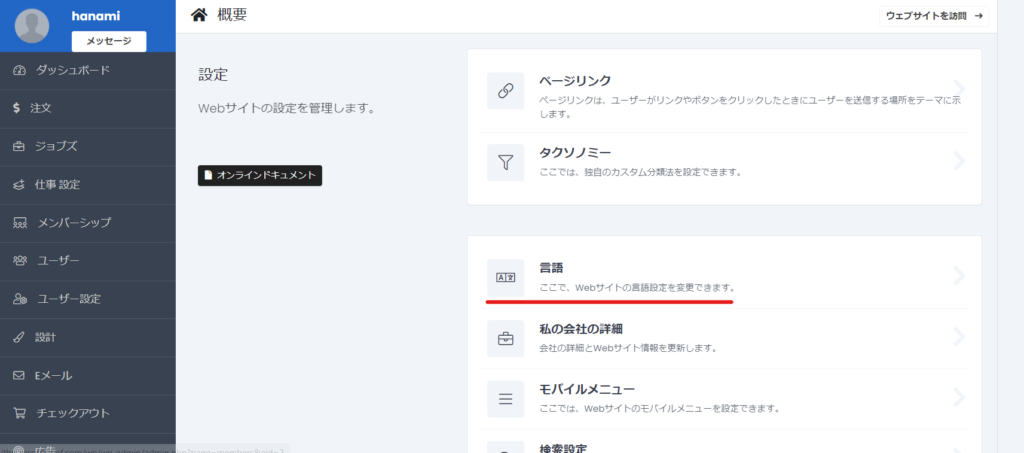1024x453 pixels.
Task: Open メンバーシップ from the sidebar
Action: click(x=74, y=222)
